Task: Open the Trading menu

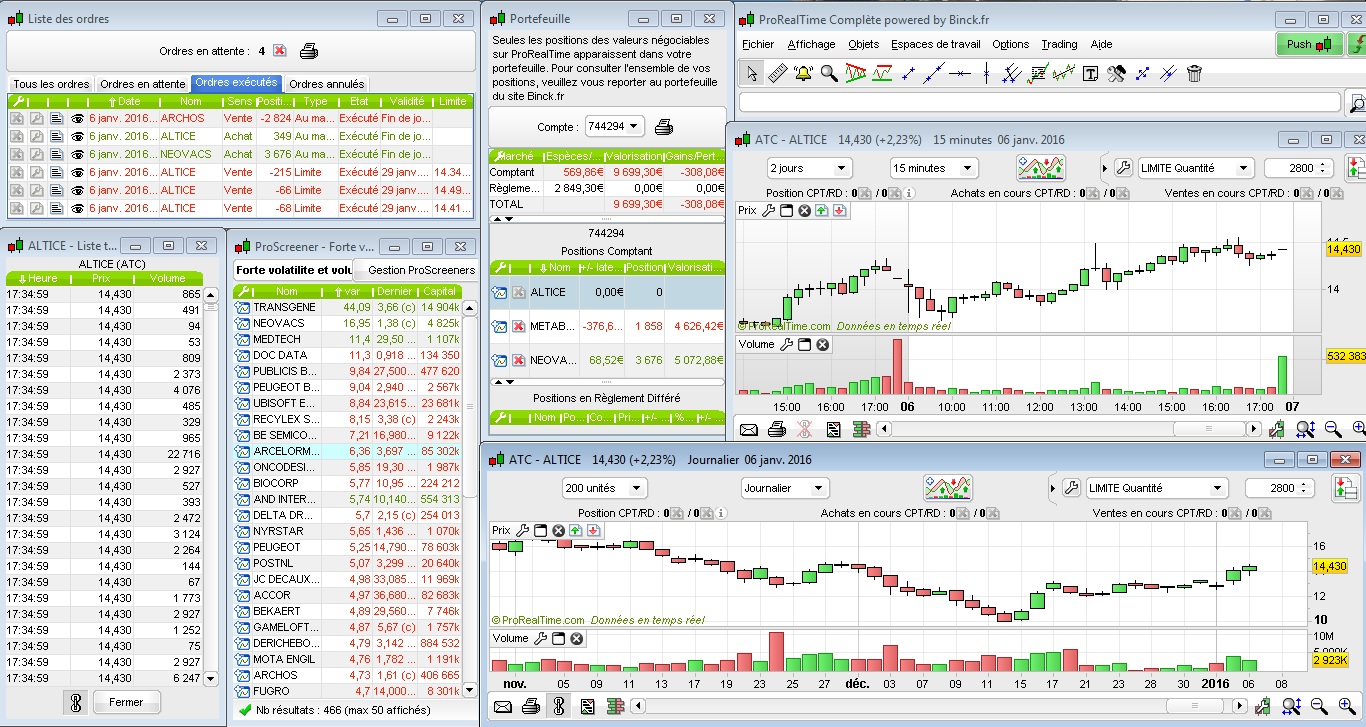Action: pyautogui.click(x=1059, y=44)
